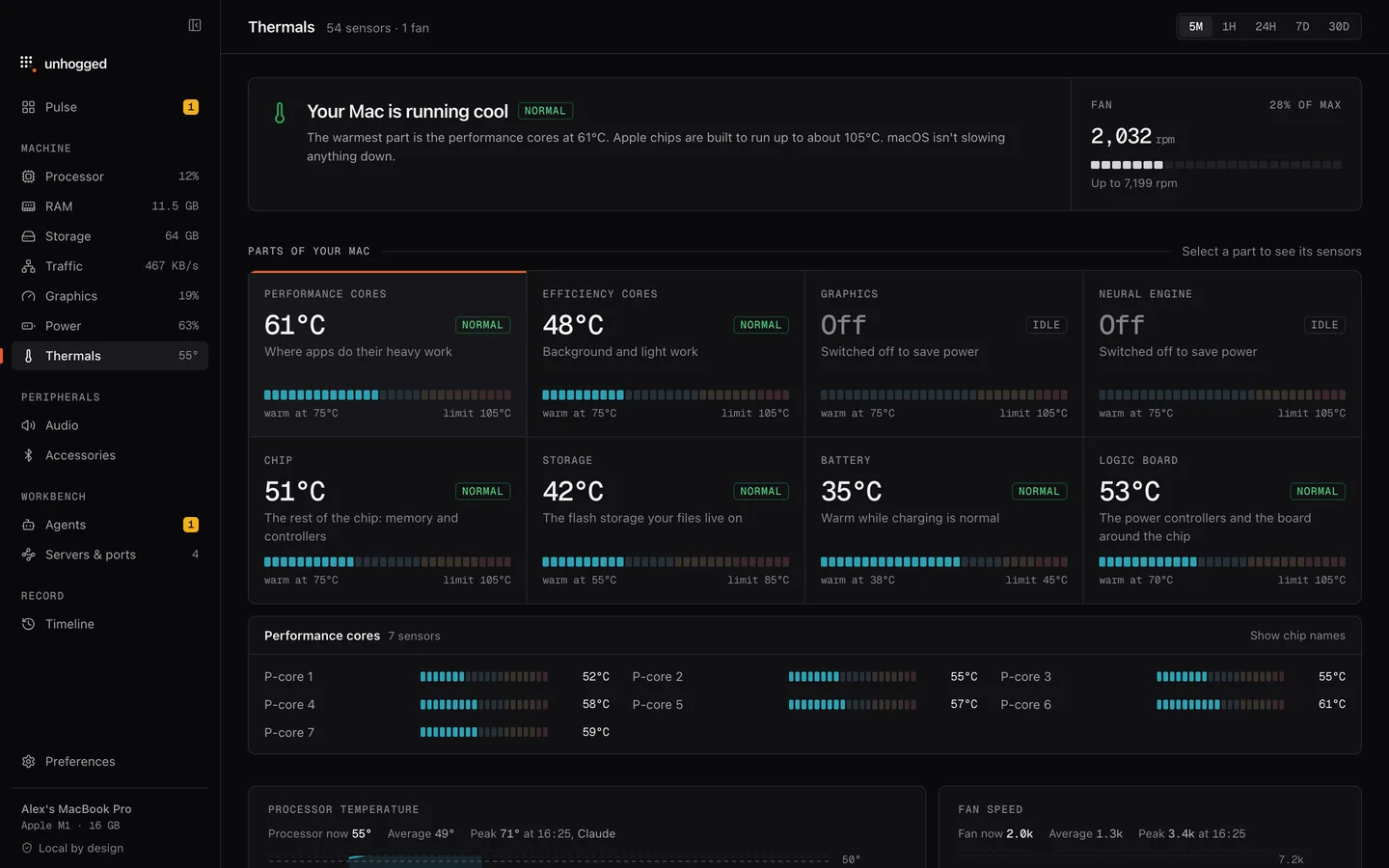The image size is (1389, 868).
Task: Switch to the 7D time range
Action: point(1302,27)
